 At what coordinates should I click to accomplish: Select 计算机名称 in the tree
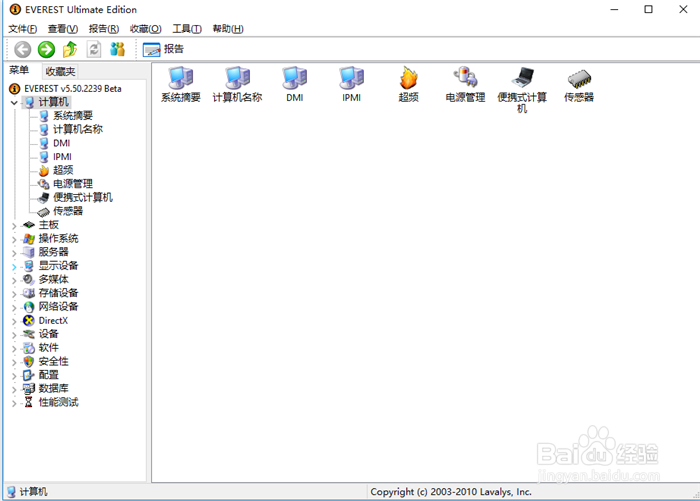(x=78, y=129)
